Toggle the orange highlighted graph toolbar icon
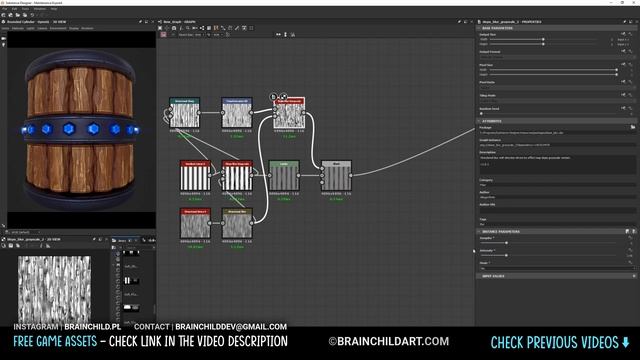The image size is (640, 360). (x=216, y=28)
